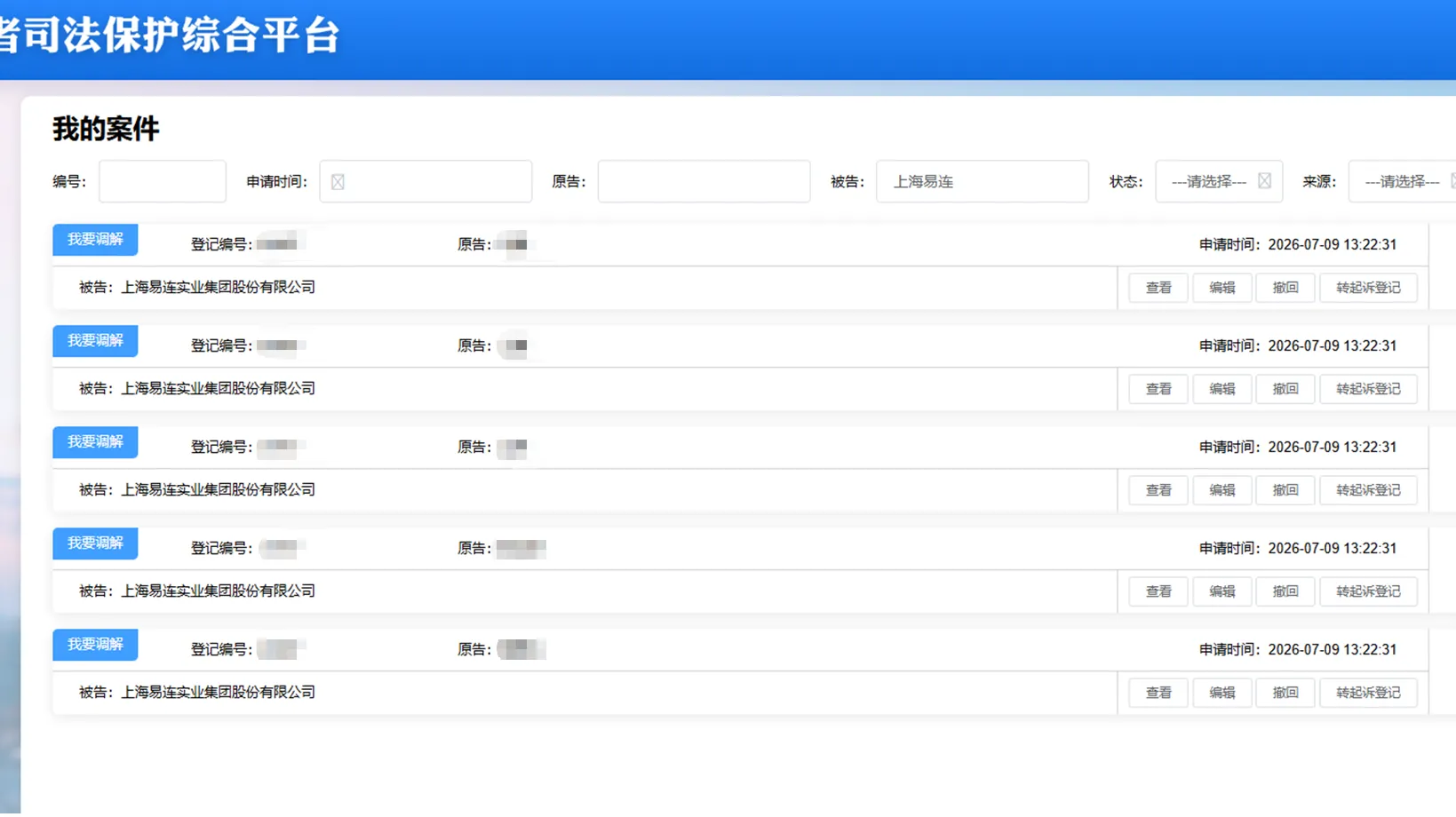This screenshot has width=1456, height=817.
Task: Click 转起诉登记 on the third case
Action: (x=1368, y=490)
